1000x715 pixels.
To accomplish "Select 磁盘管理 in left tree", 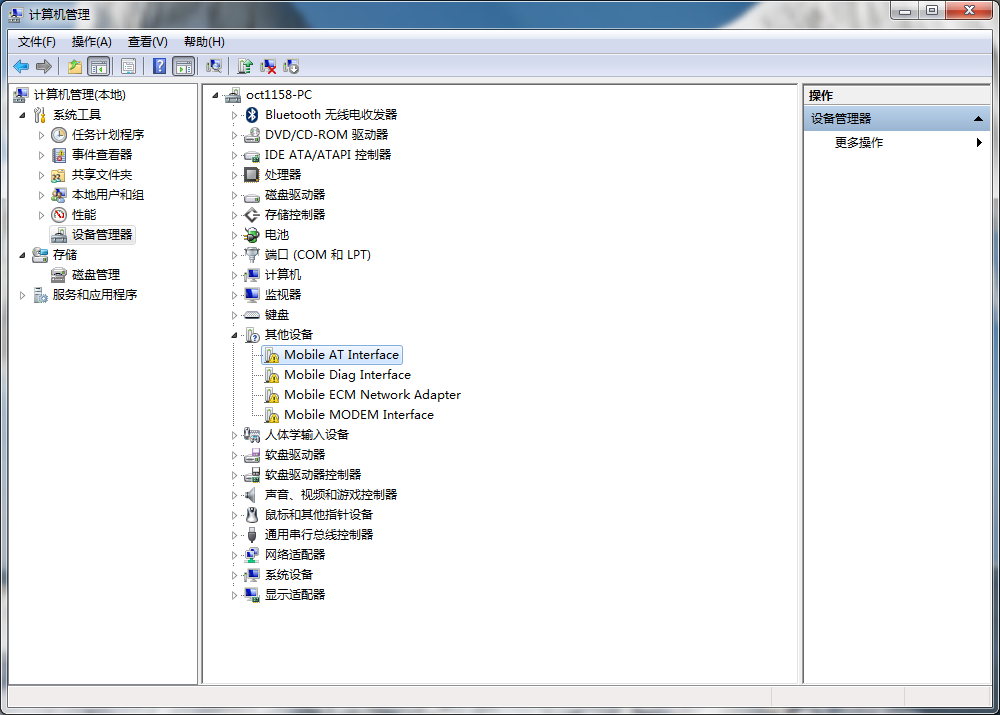I will (x=95, y=275).
